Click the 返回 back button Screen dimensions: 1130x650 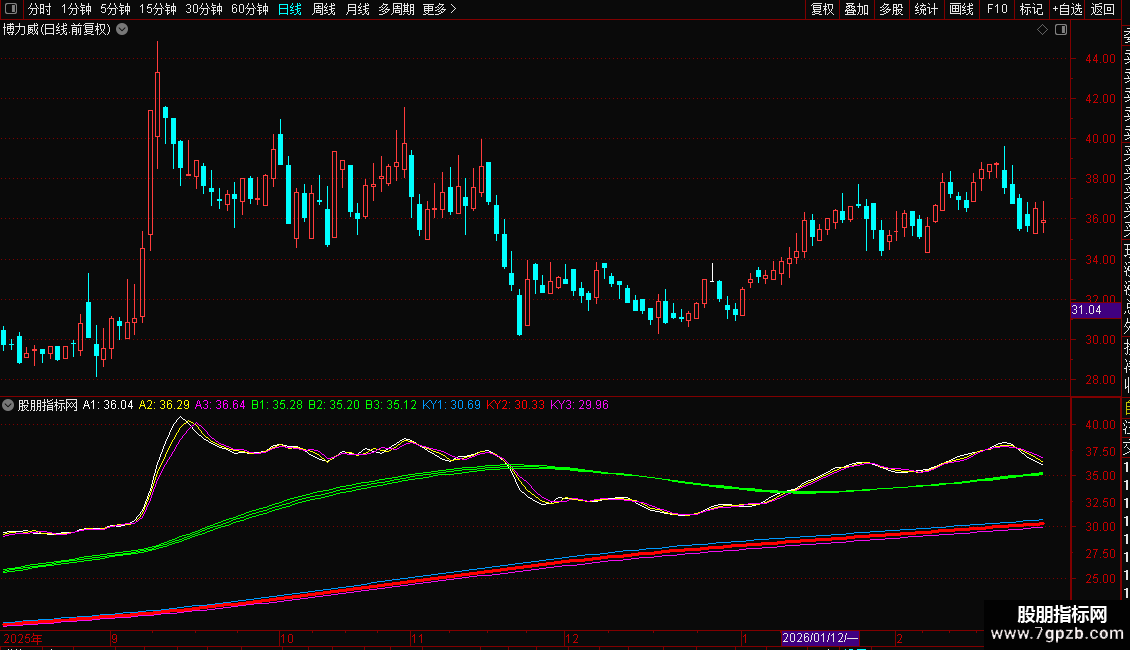coord(1103,9)
